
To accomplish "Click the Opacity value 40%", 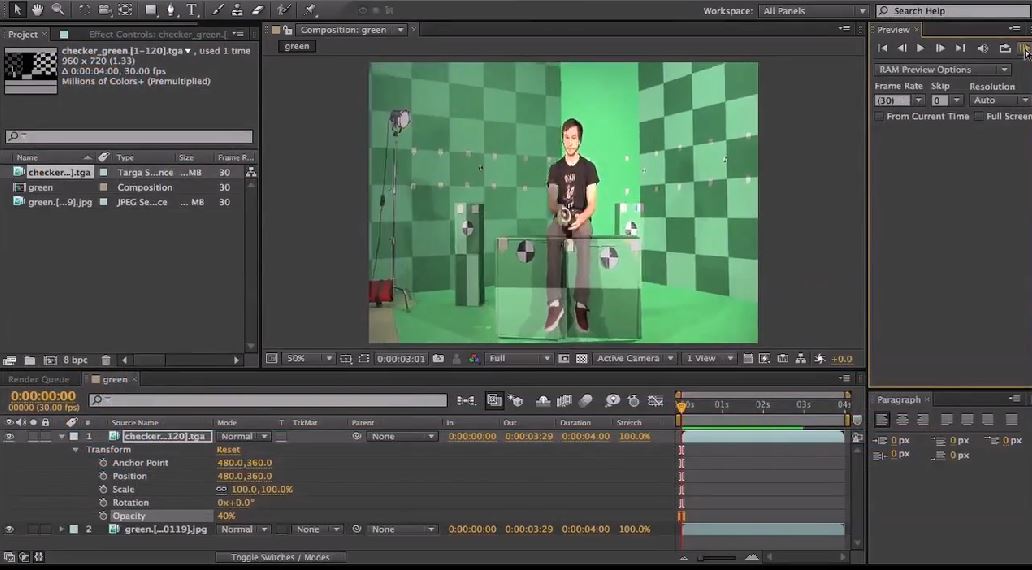I will (x=226, y=516).
